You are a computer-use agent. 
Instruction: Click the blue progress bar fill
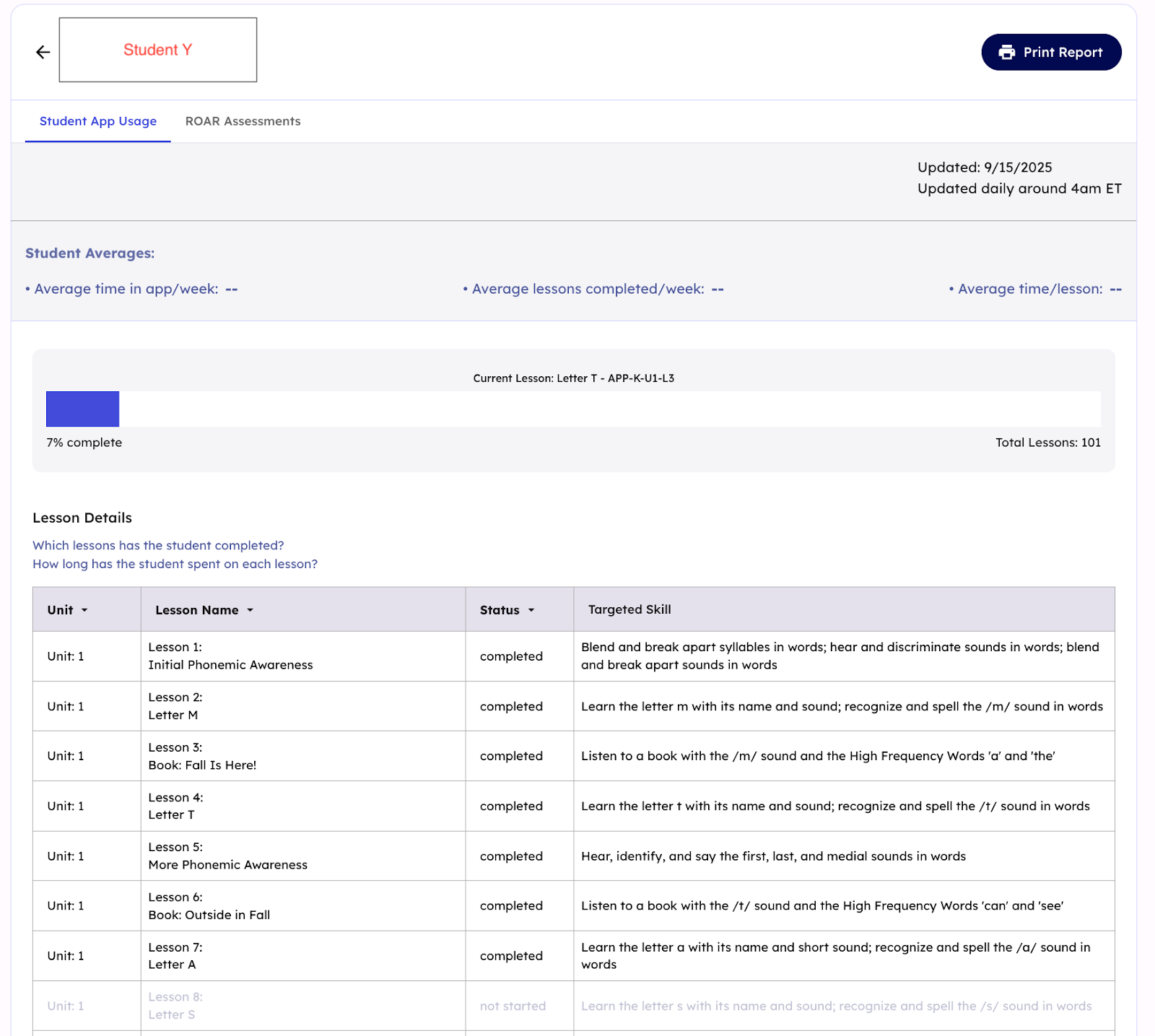82,409
